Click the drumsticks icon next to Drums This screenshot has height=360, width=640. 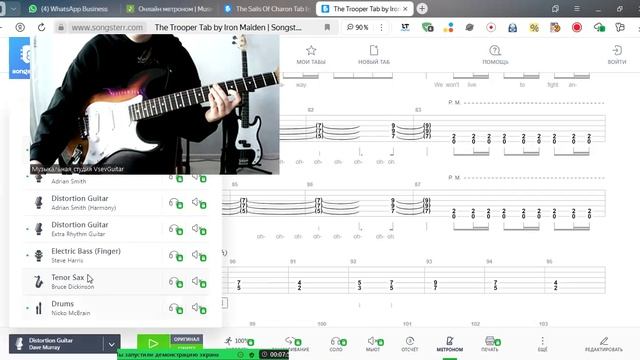[x=39, y=308]
